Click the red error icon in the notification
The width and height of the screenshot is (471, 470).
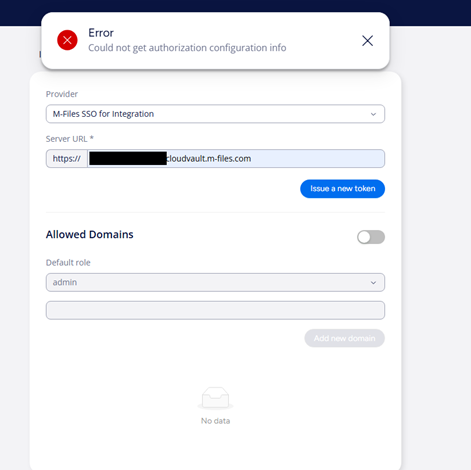pos(67,40)
